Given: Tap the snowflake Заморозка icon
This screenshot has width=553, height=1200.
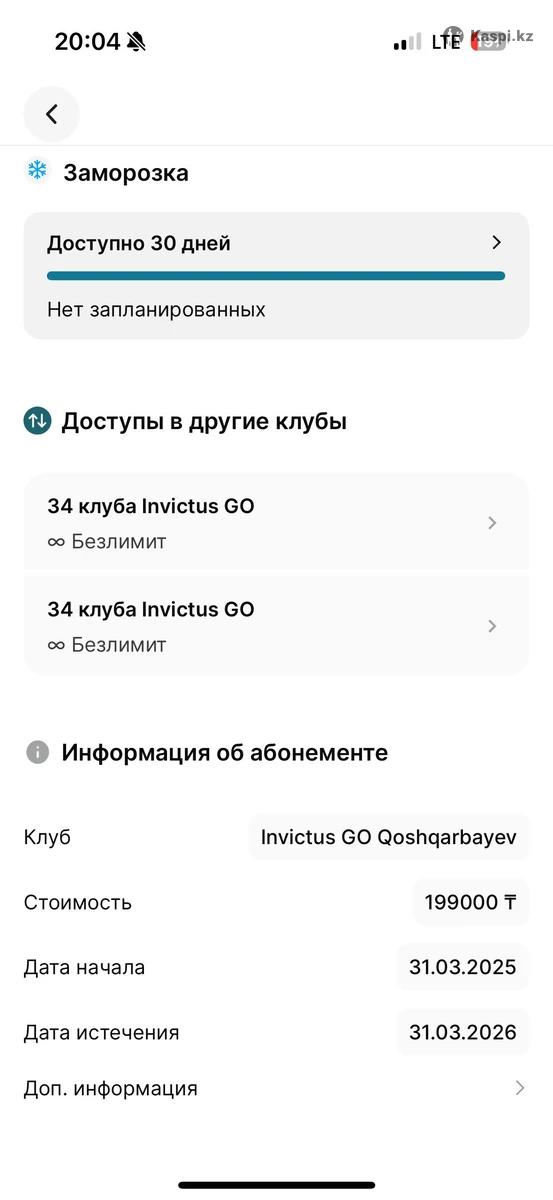Looking at the screenshot, I should [36, 171].
